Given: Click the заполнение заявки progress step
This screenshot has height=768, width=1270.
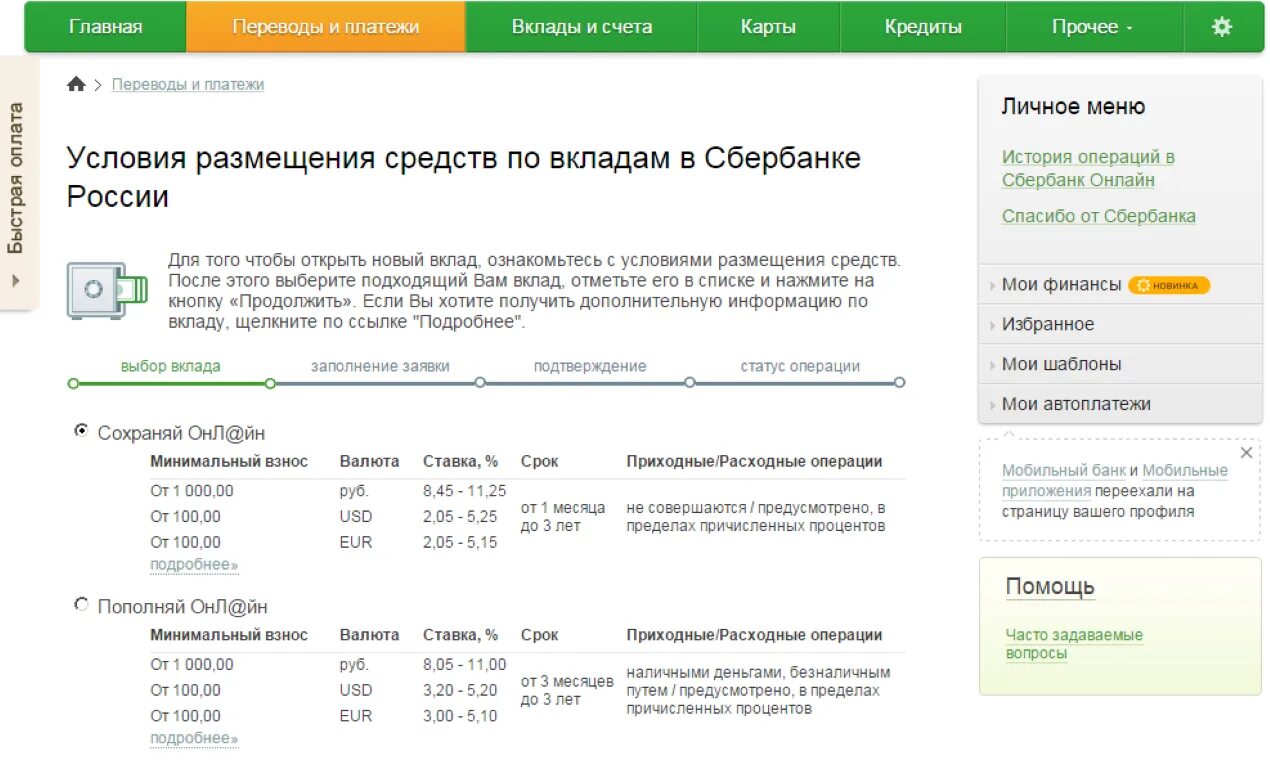Looking at the screenshot, I should click(380, 367).
